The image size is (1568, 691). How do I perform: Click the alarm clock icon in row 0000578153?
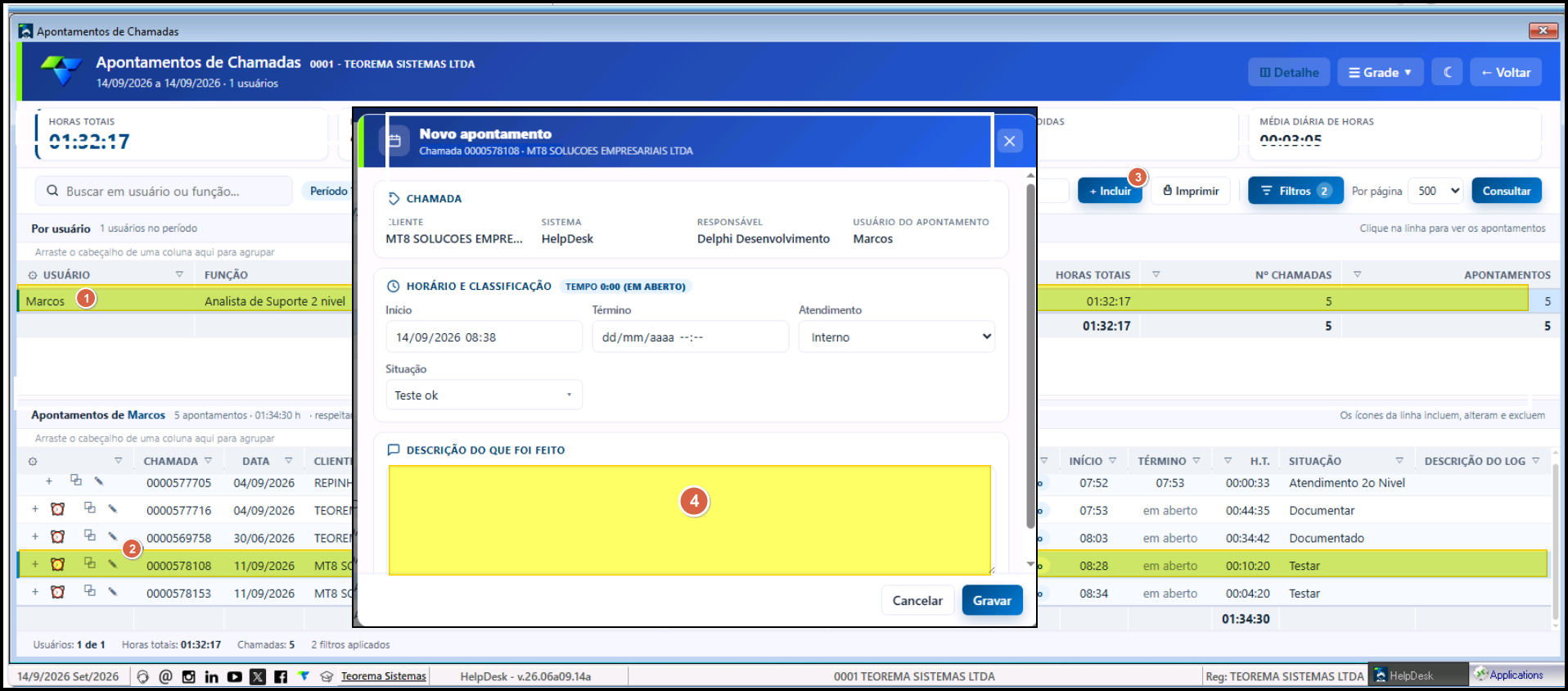pyautogui.click(x=57, y=592)
